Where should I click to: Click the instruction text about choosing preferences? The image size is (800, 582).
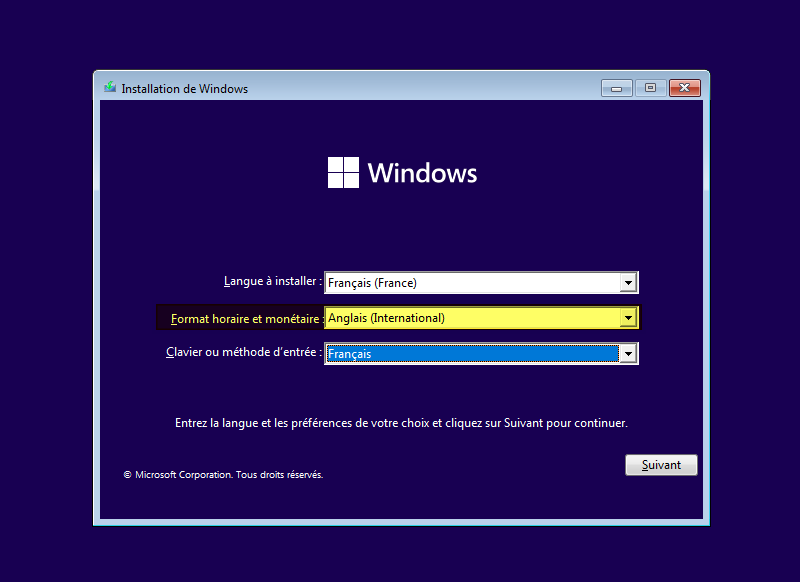point(400,422)
